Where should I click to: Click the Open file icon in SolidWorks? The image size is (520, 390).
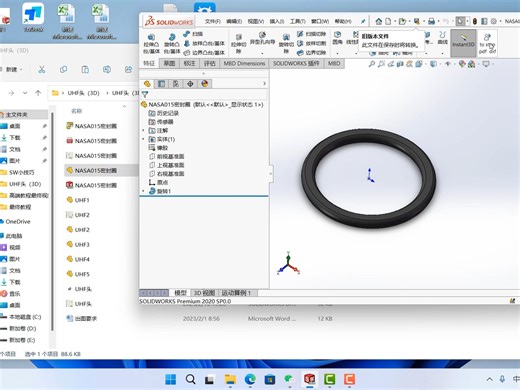(x=402, y=21)
